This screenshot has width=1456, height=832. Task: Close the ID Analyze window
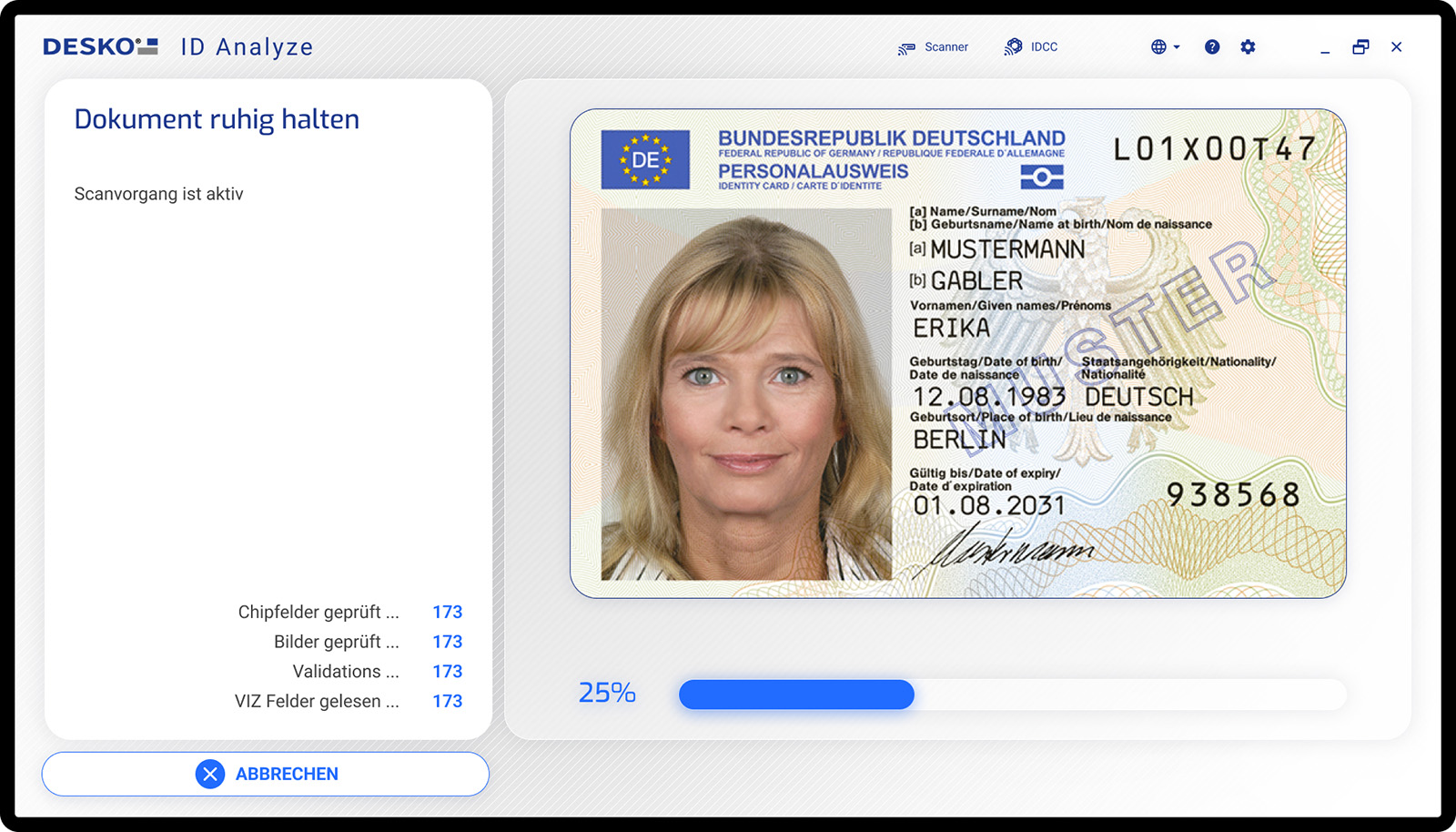1396,47
